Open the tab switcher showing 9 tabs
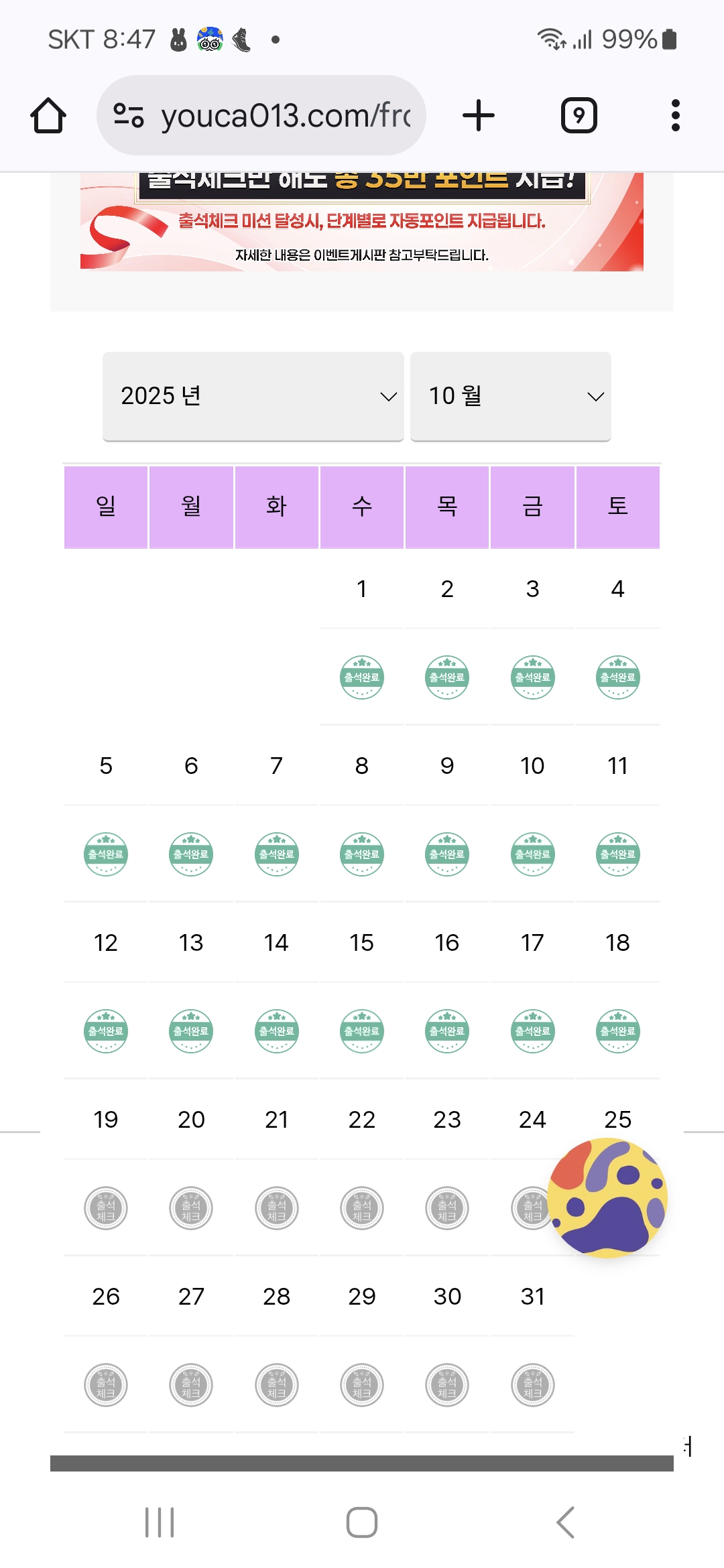 click(579, 115)
